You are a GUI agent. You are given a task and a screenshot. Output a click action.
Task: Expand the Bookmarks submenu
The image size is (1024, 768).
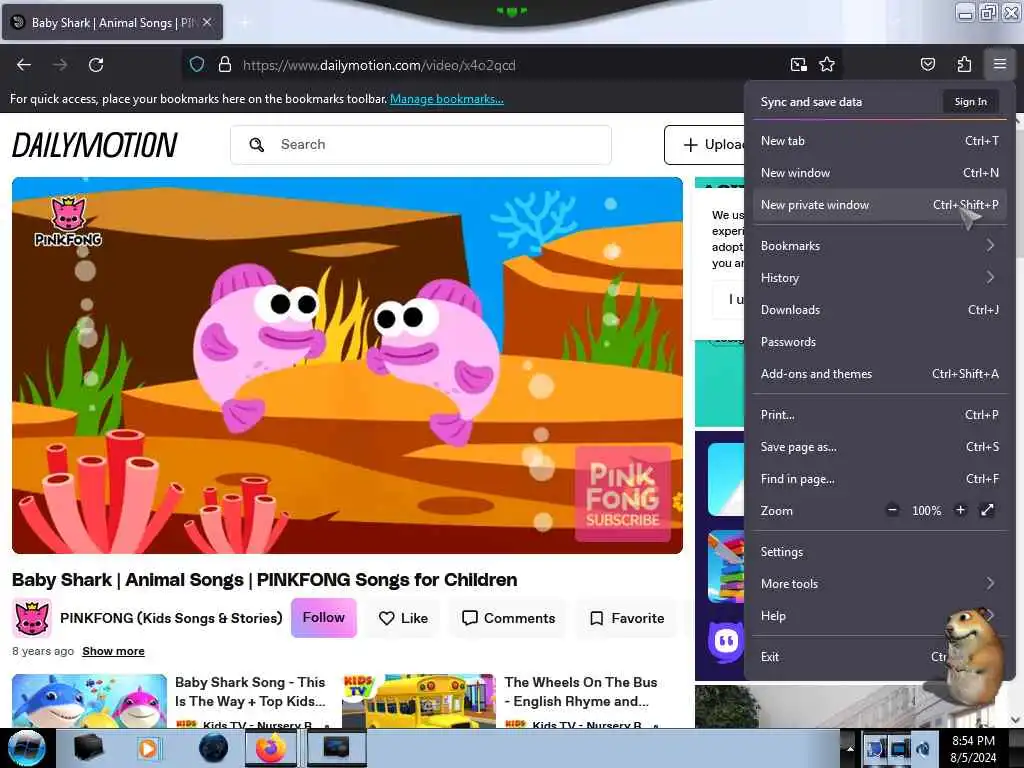pyautogui.click(x=880, y=246)
